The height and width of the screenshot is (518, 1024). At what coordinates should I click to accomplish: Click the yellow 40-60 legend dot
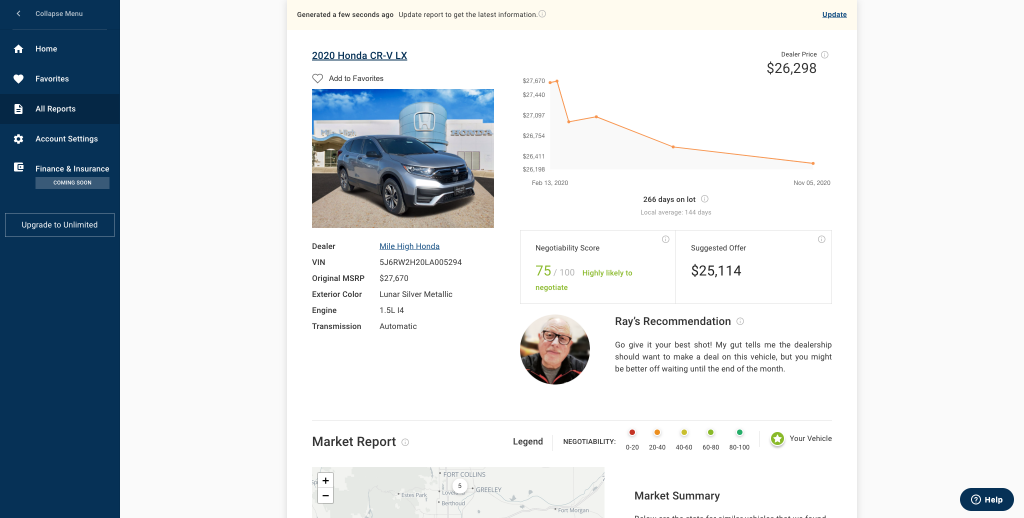[684, 432]
